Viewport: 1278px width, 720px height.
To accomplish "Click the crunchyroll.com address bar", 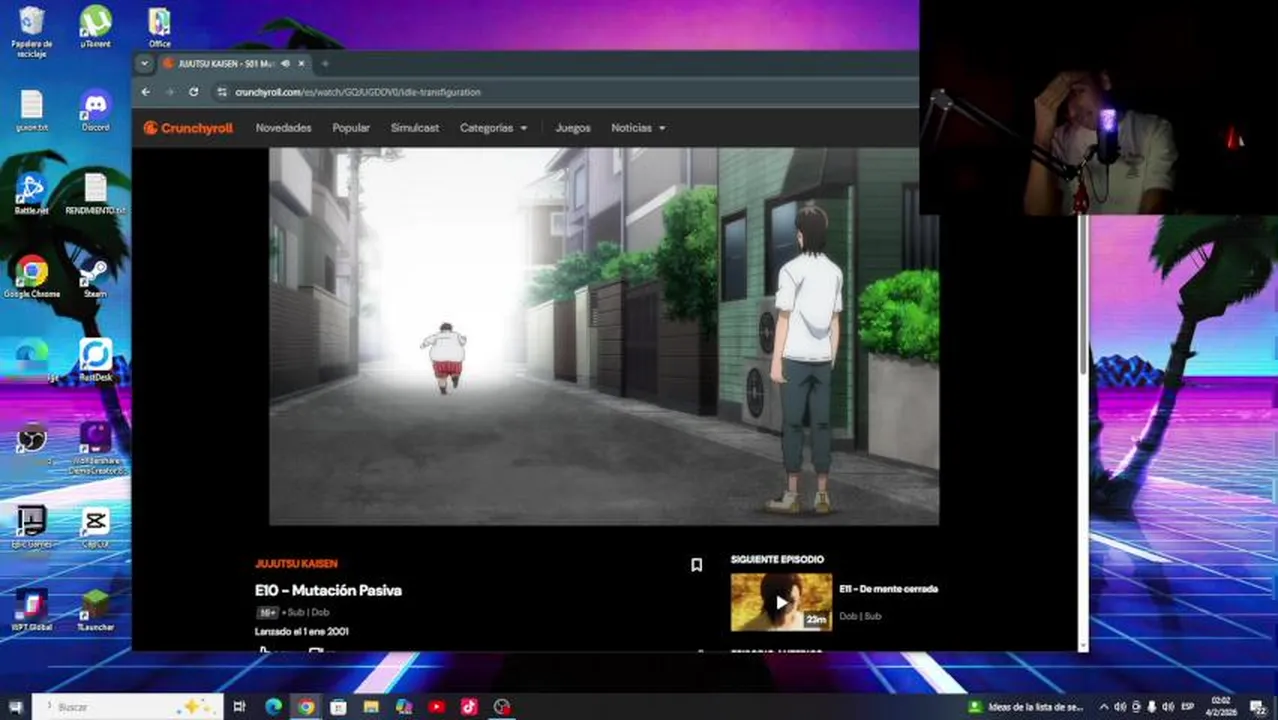I will [357, 92].
